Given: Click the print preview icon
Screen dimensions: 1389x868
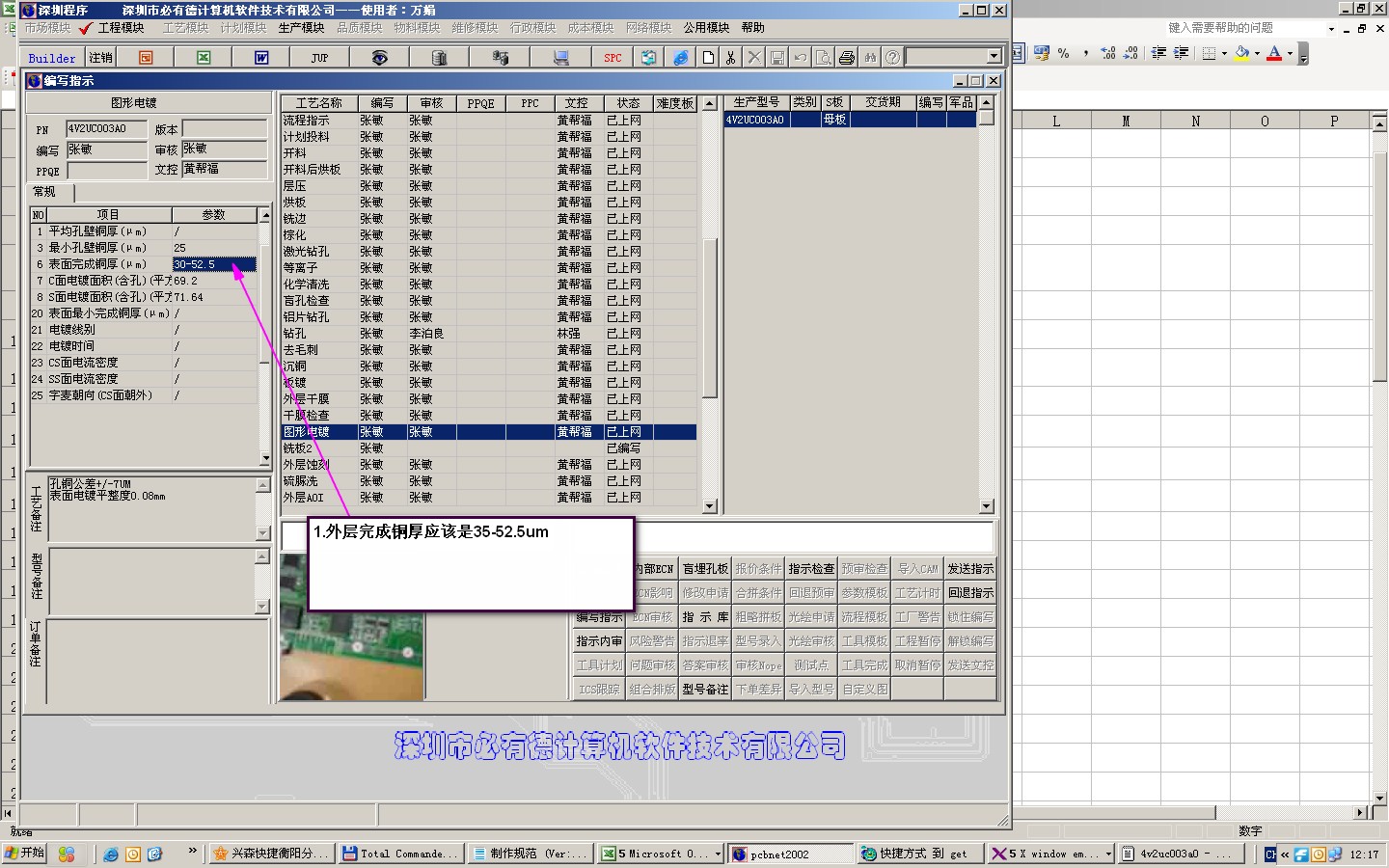Looking at the screenshot, I should click(x=824, y=58).
